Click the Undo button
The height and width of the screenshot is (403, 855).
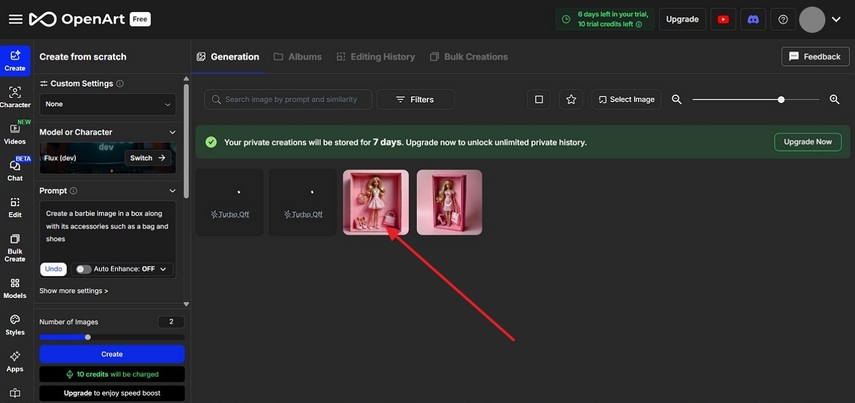pyautogui.click(x=53, y=269)
